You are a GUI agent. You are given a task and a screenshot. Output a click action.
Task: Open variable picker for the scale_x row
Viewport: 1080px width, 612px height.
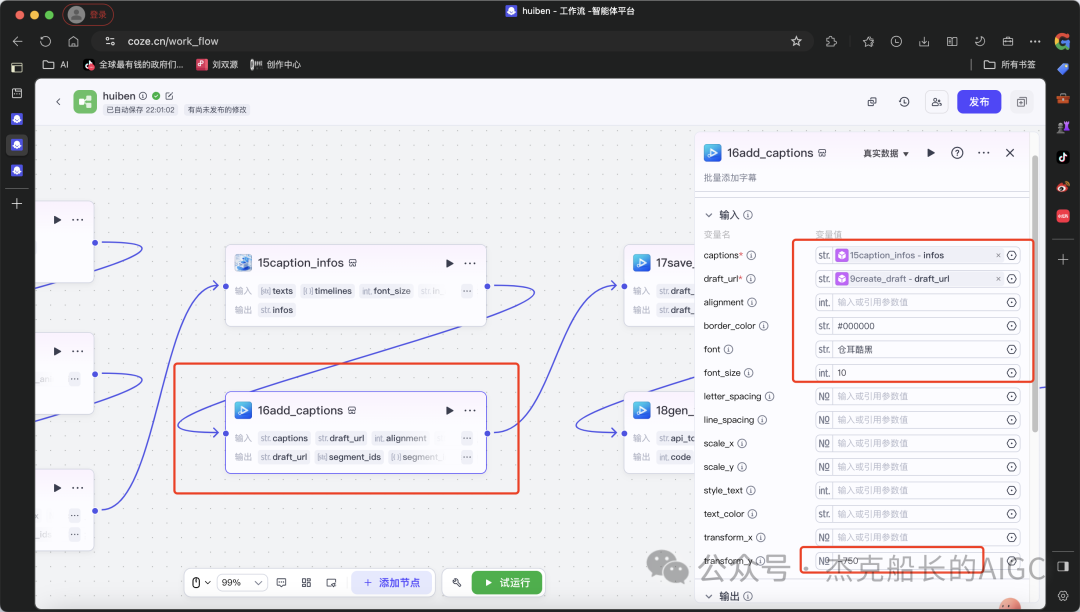[1012, 443]
